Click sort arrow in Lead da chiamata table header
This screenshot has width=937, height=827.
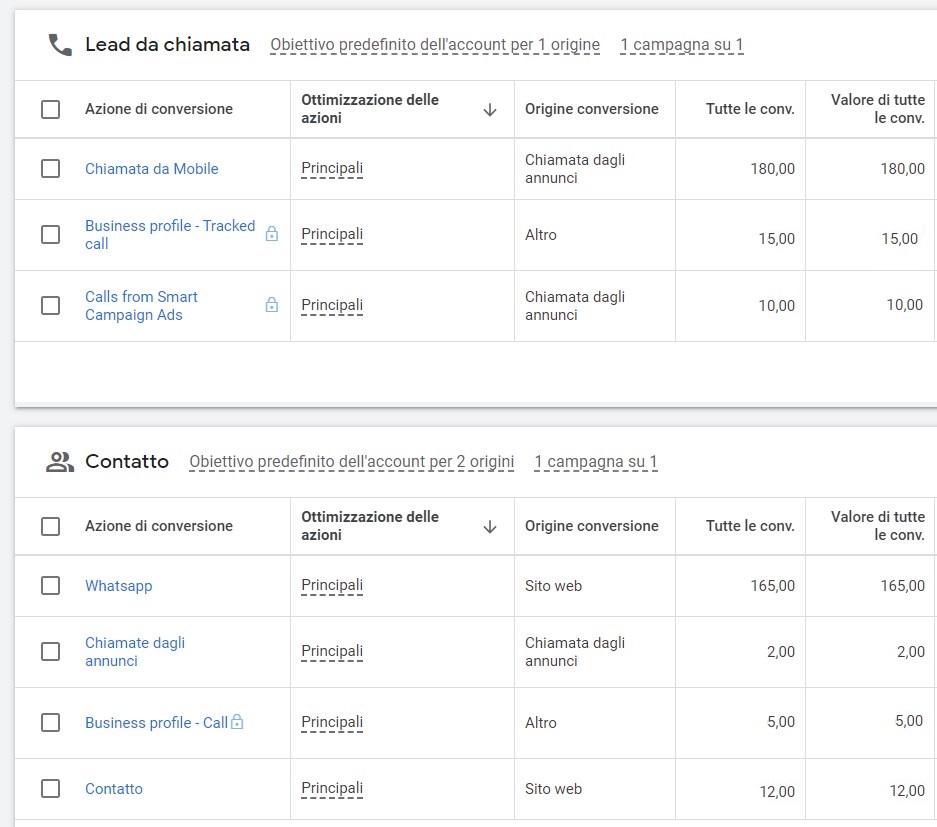click(490, 109)
